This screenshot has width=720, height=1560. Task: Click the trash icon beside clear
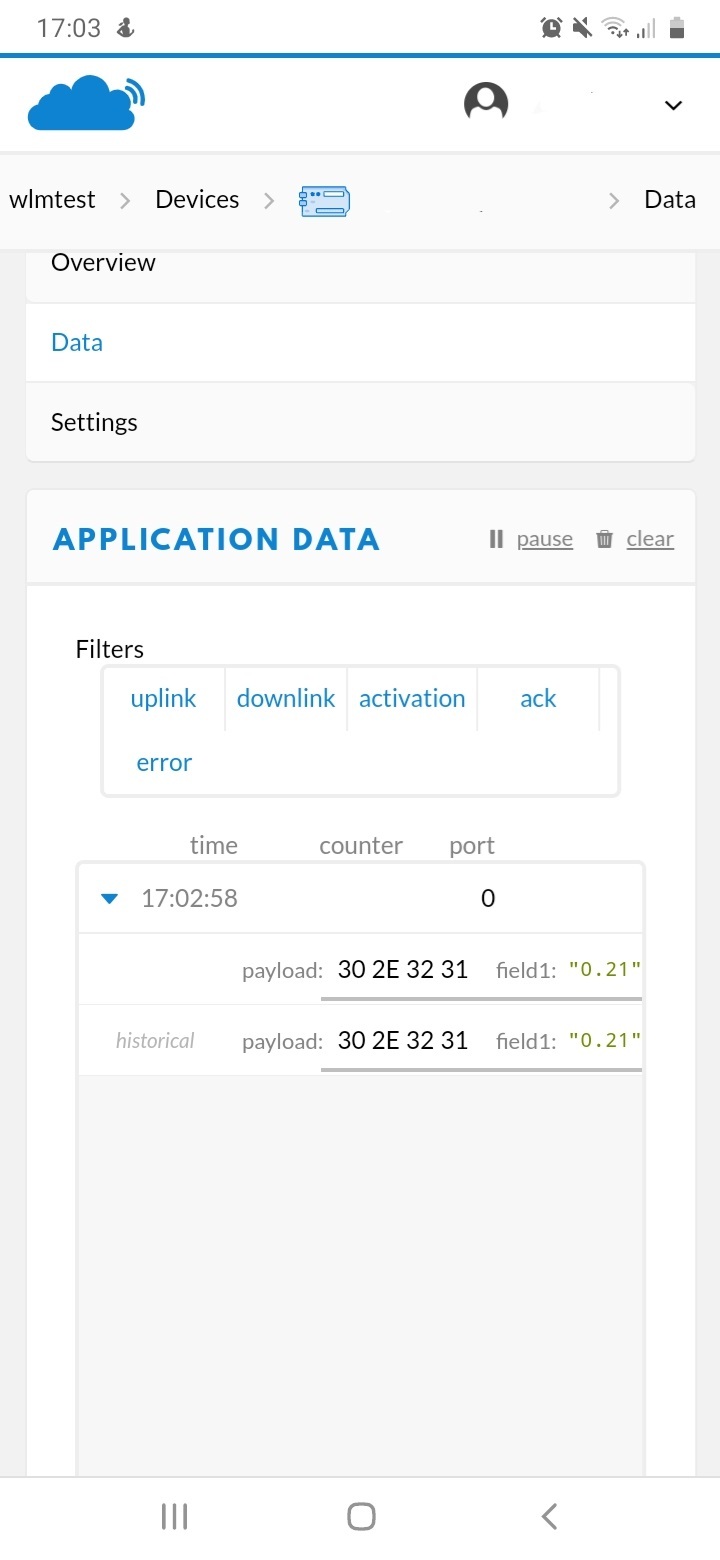coord(604,539)
